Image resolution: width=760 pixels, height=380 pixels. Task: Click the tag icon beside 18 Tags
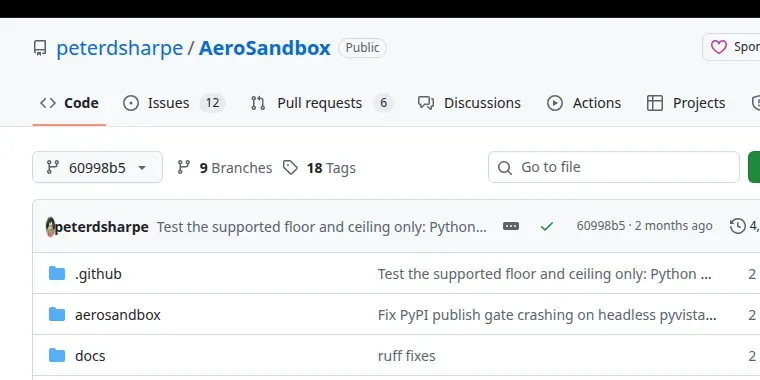click(x=290, y=168)
